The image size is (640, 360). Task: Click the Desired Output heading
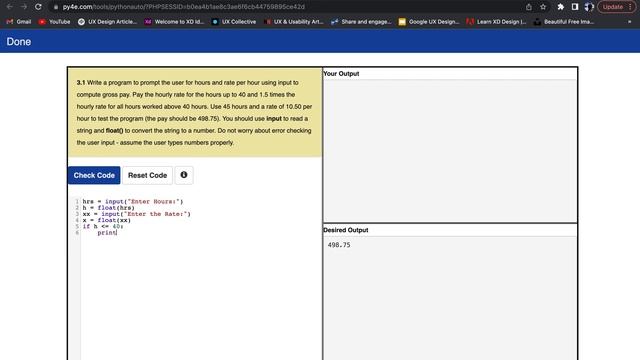346,230
